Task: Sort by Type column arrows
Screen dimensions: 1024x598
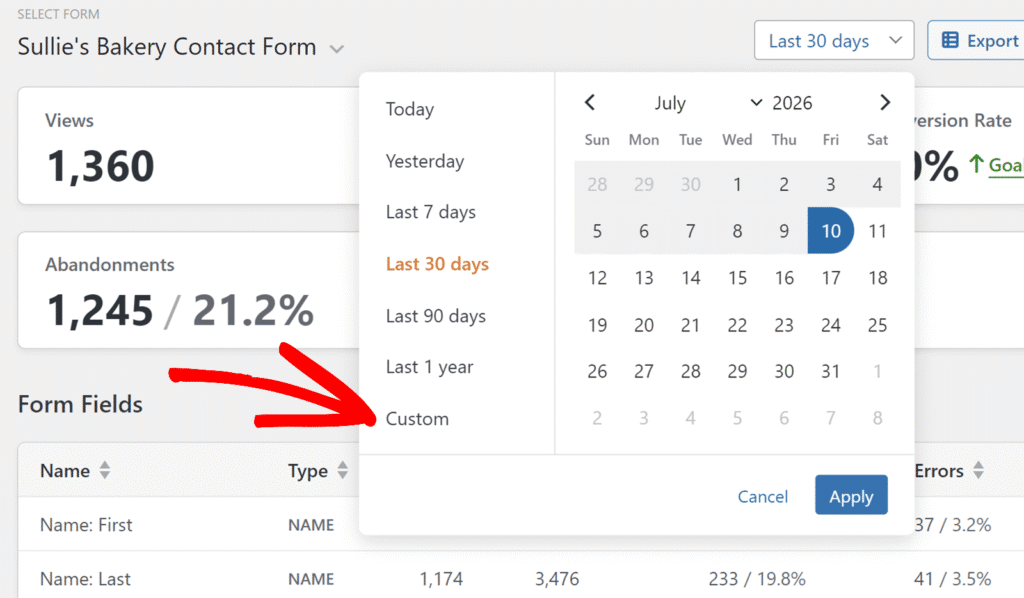Action: coord(342,470)
